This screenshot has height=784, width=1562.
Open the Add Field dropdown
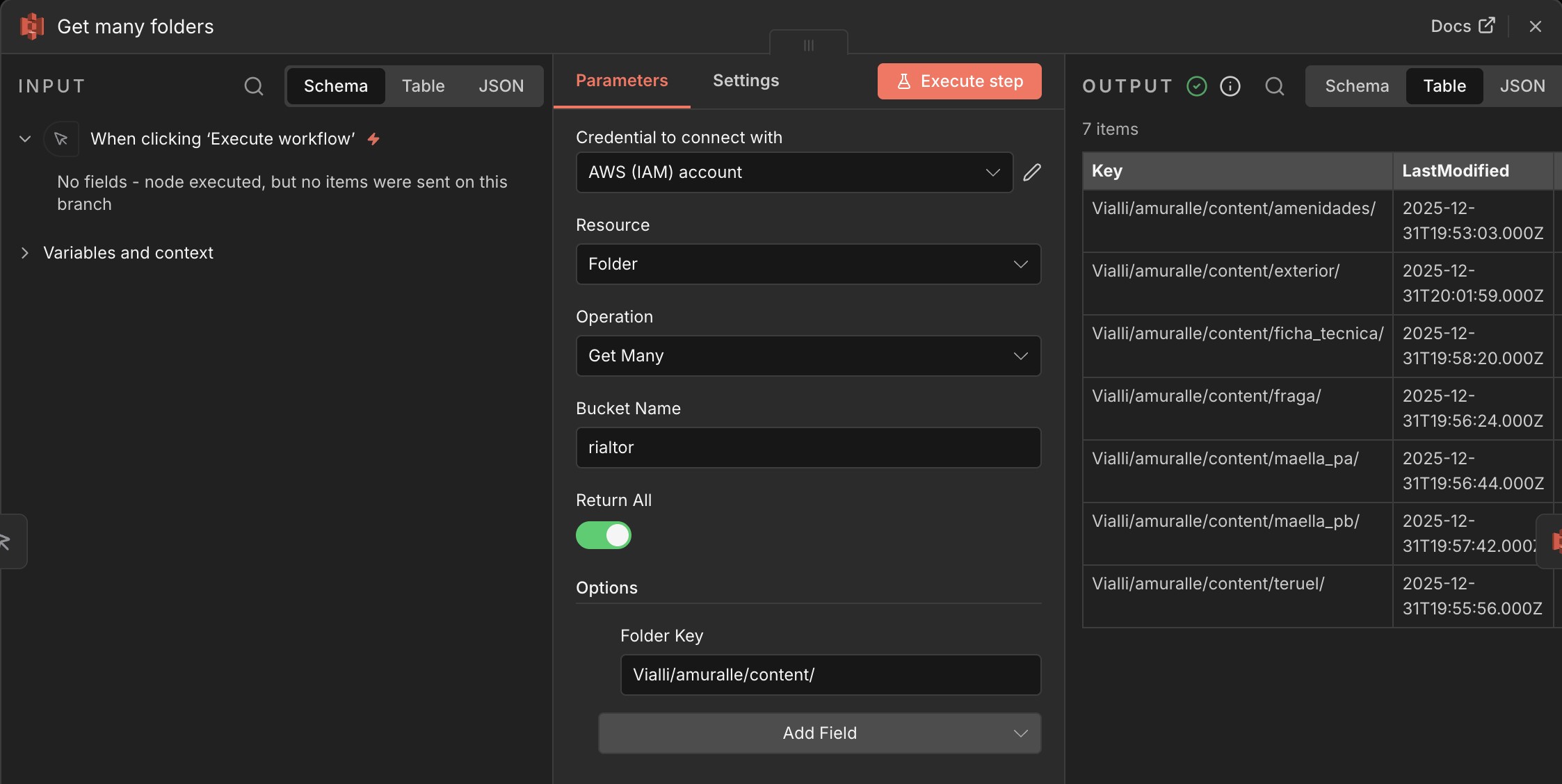click(x=819, y=733)
